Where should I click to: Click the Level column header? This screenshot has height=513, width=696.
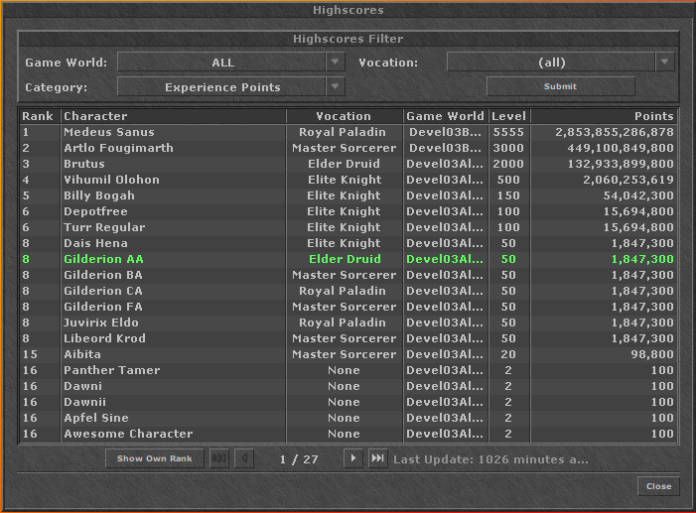[508, 116]
